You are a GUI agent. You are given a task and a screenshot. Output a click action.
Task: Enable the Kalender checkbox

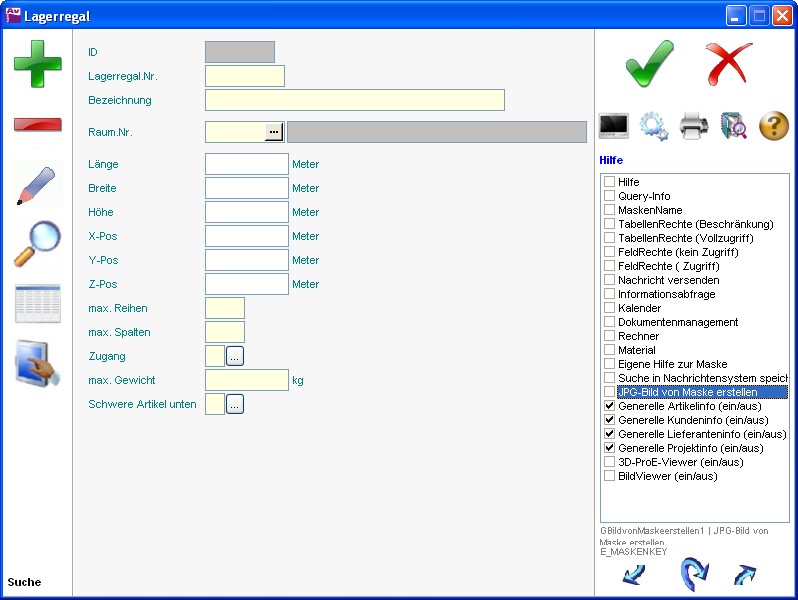pos(609,309)
